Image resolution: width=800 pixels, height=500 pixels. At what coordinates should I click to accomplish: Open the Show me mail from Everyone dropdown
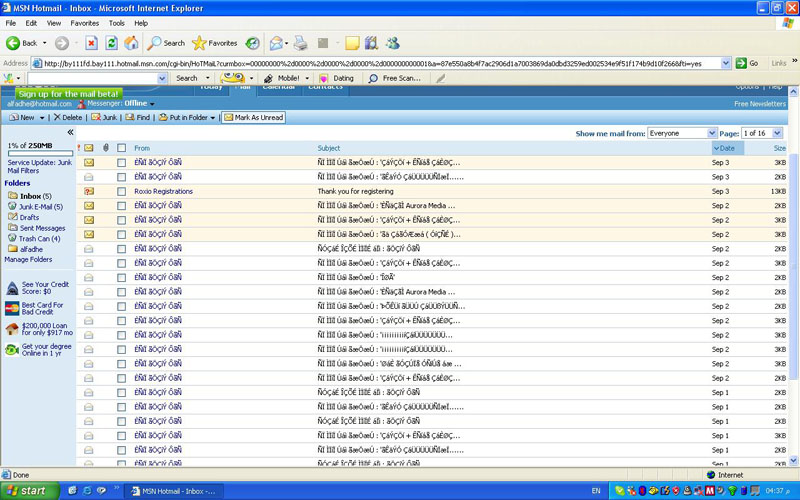coord(682,133)
